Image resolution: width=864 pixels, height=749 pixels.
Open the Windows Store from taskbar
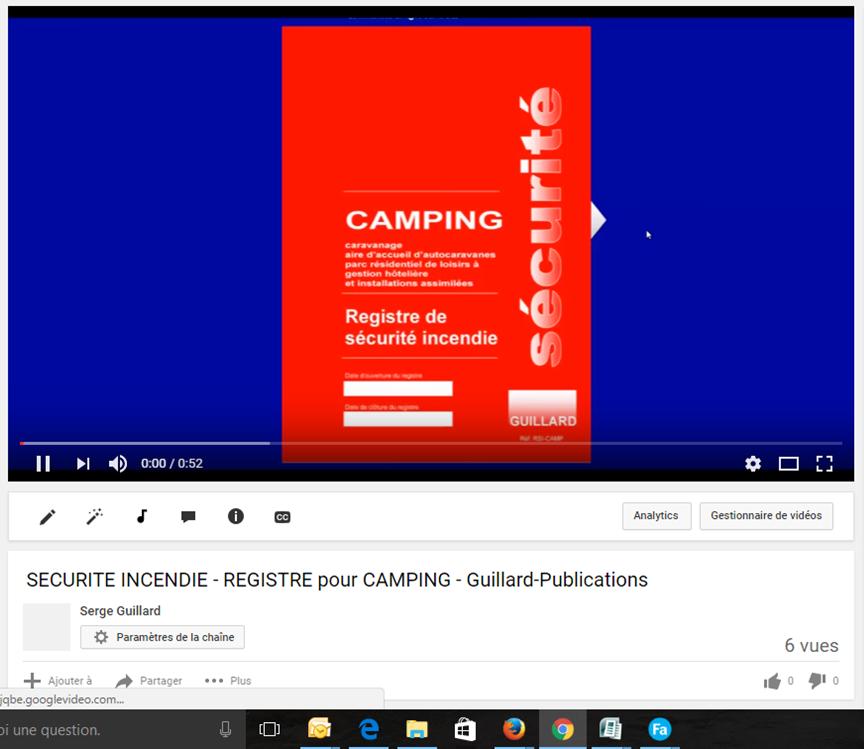[465, 729]
